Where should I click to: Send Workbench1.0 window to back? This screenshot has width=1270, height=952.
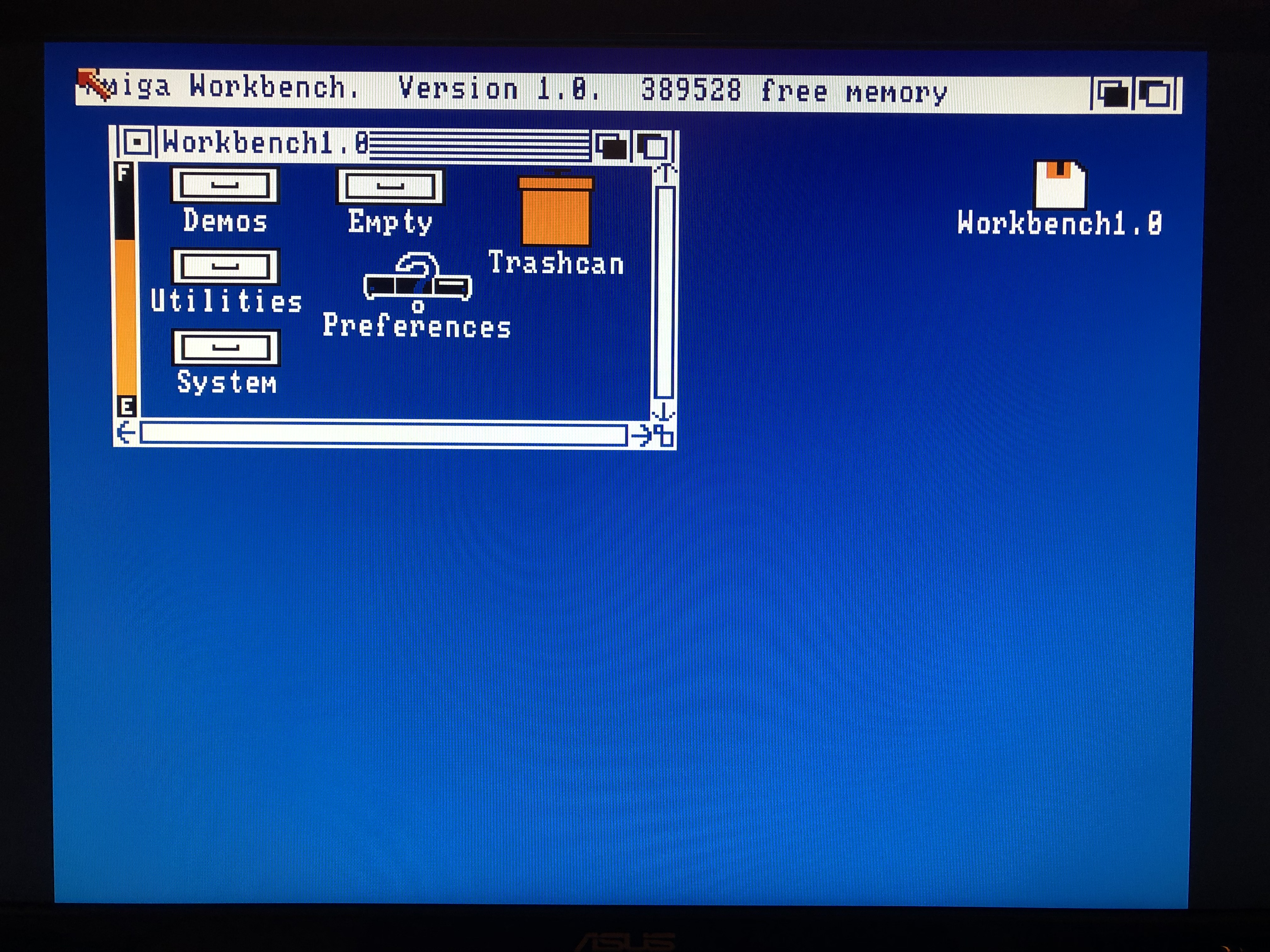click(611, 146)
